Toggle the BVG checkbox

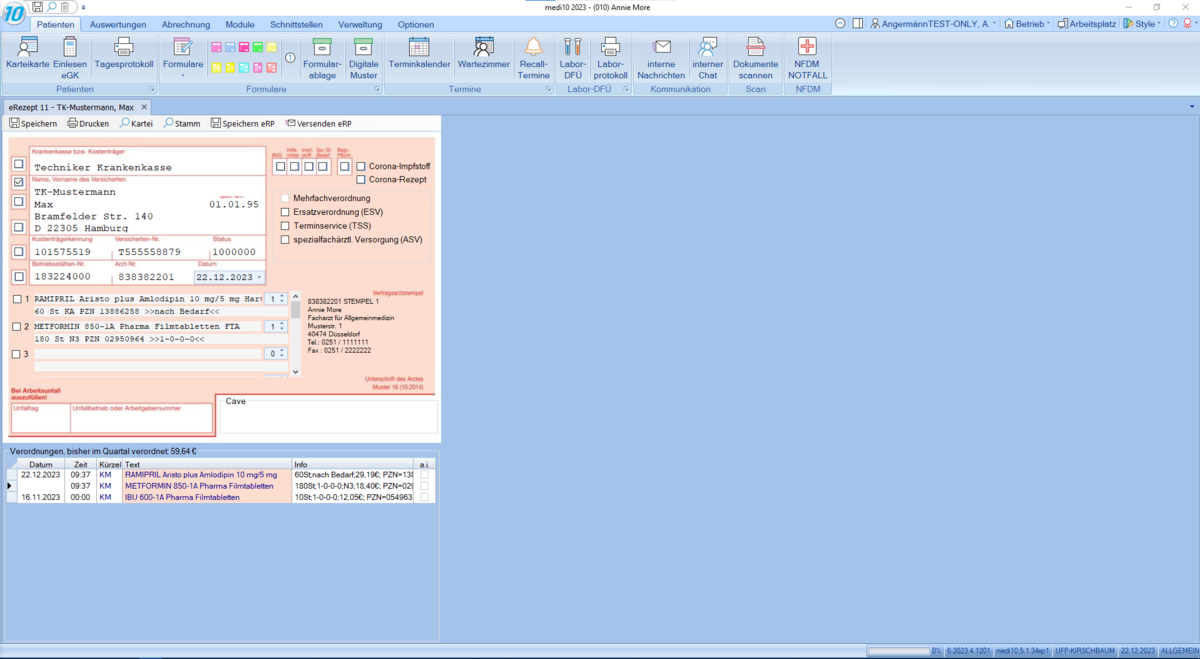coord(280,166)
